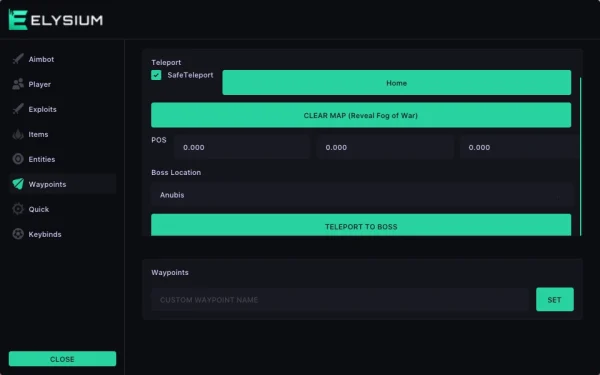Click the Boss Location label
This screenshot has height=375, width=600.
pos(176,173)
